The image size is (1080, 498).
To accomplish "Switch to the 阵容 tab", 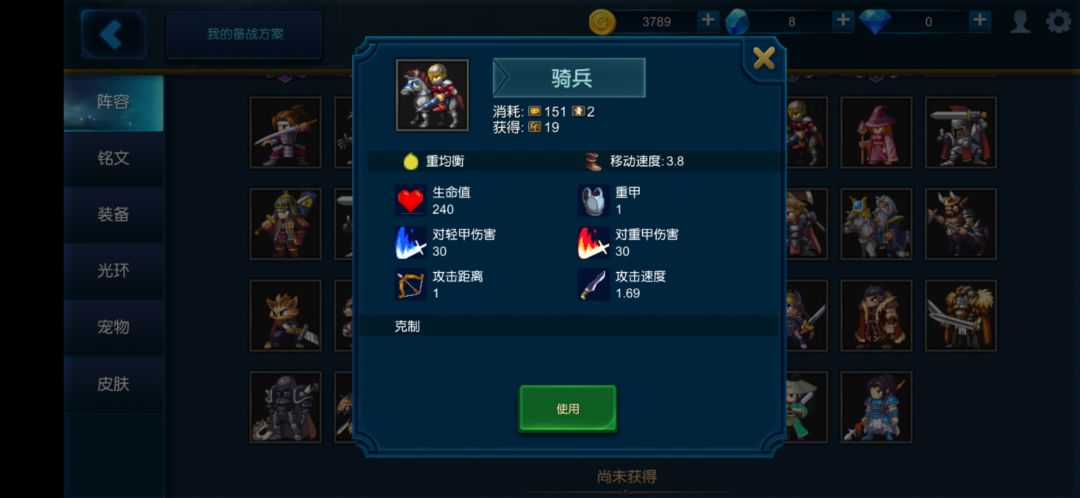I will coord(114,103).
